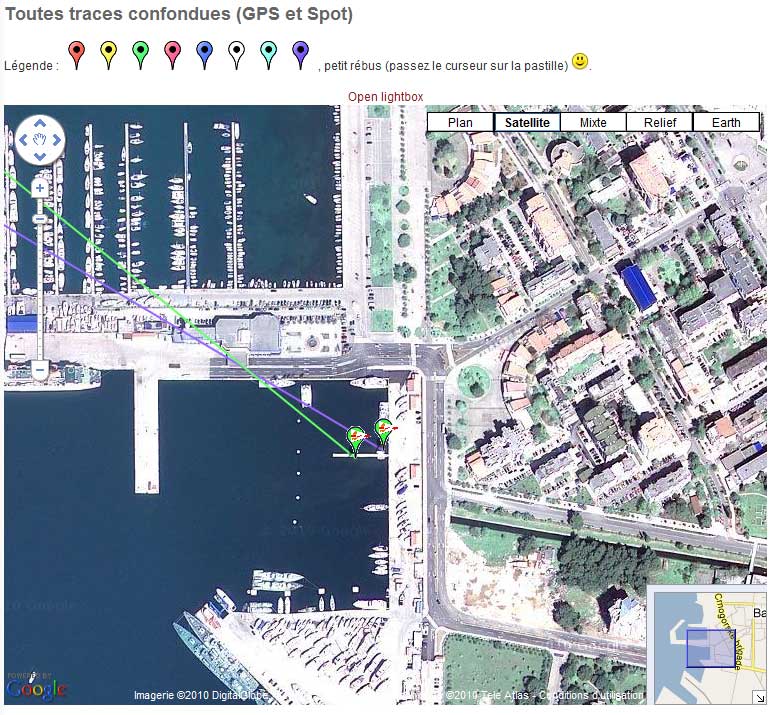The height and width of the screenshot is (715, 776).
Task: Click the red legend pin marker
Action: tap(76, 52)
